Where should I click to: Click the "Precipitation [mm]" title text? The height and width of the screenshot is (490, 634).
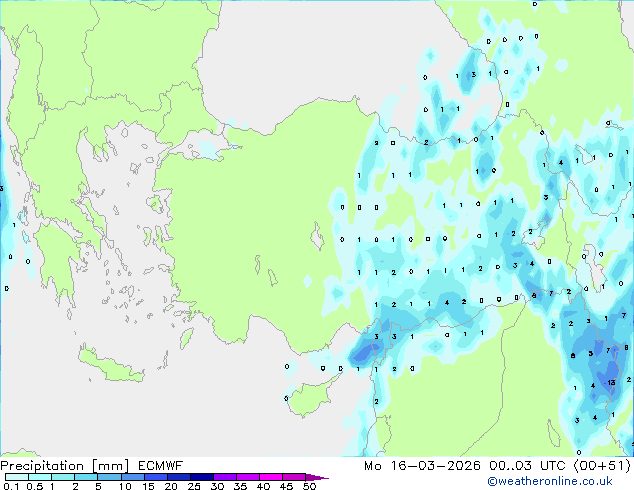(65, 466)
